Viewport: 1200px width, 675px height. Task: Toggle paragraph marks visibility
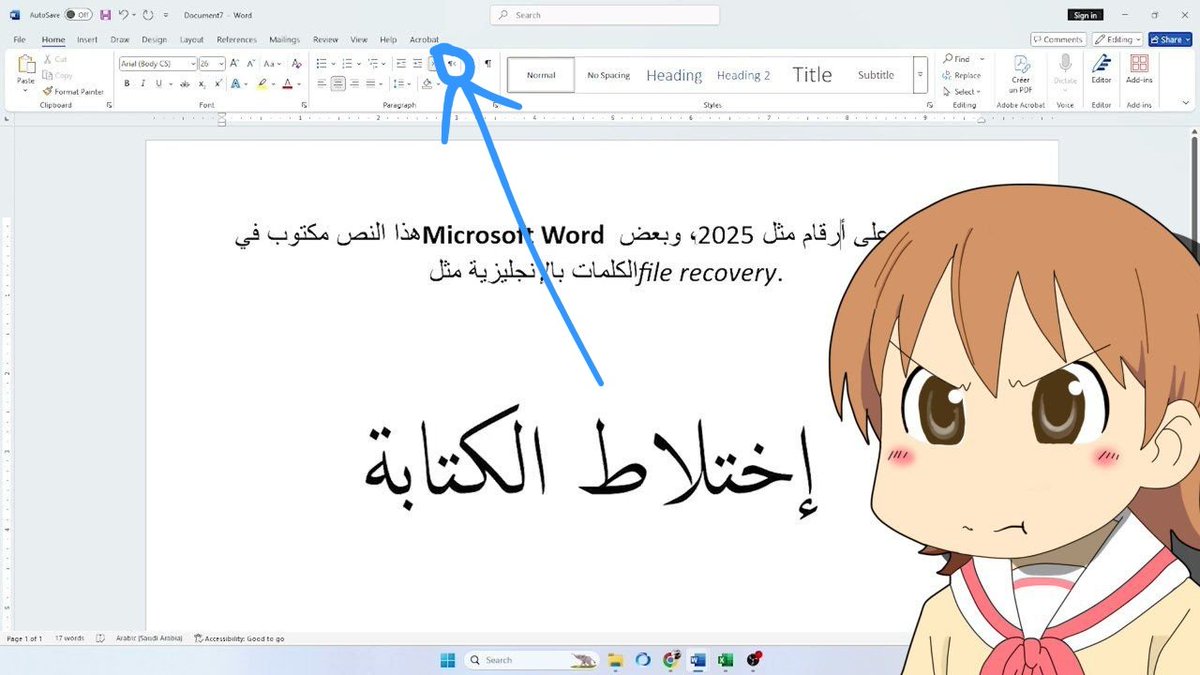click(487, 64)
